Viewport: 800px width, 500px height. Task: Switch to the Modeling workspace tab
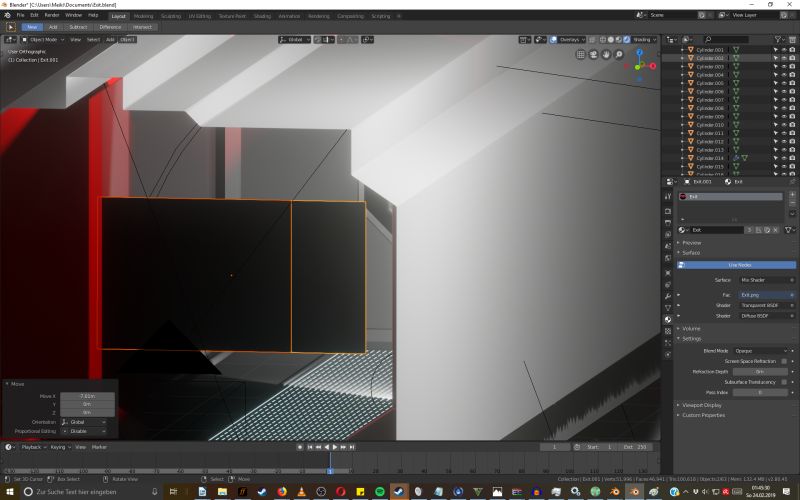143,16
